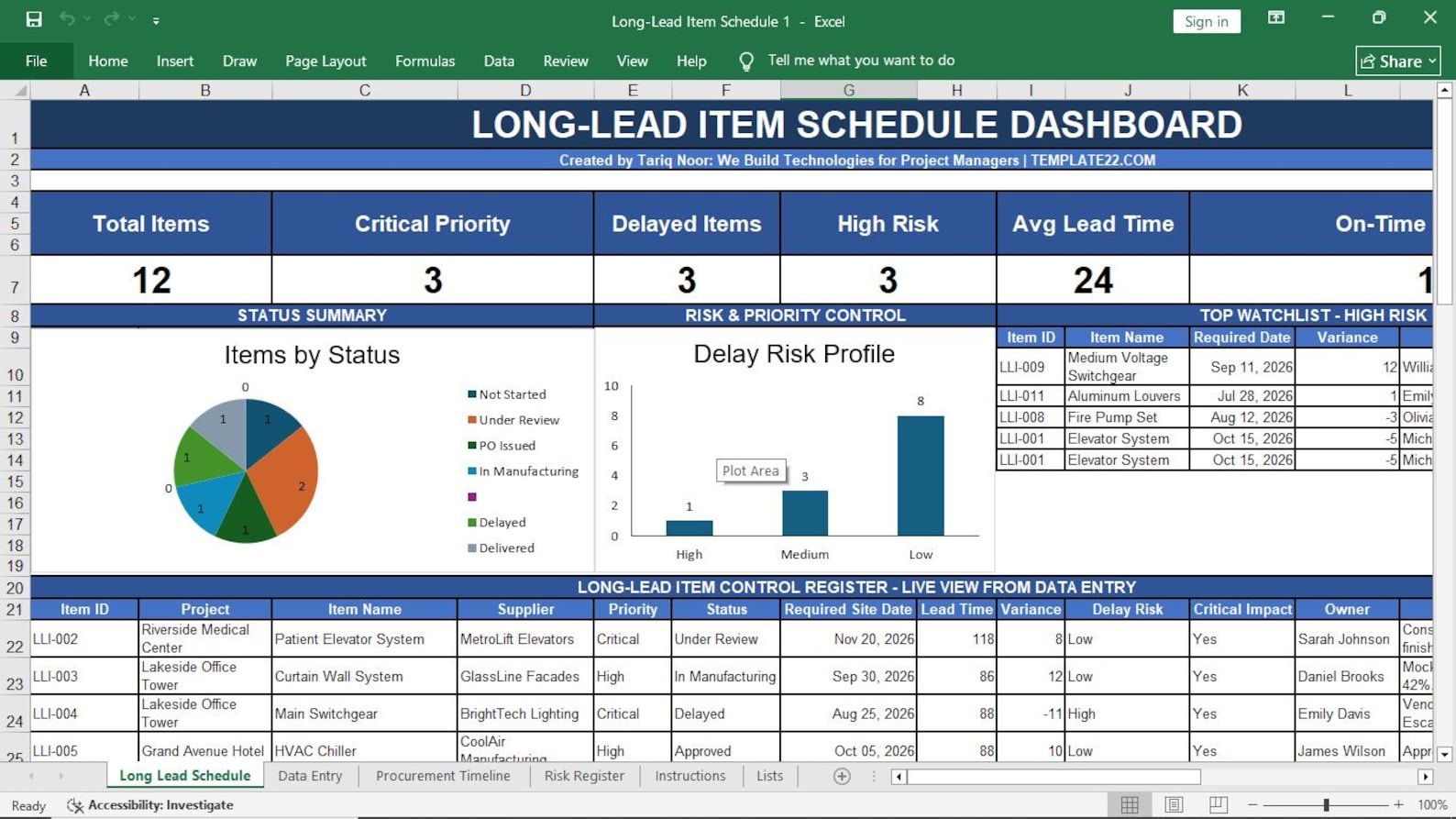1456x819 pixels.
Task: Switch to the Procurement Timeline sheet tab
Action: coord(443,776)
